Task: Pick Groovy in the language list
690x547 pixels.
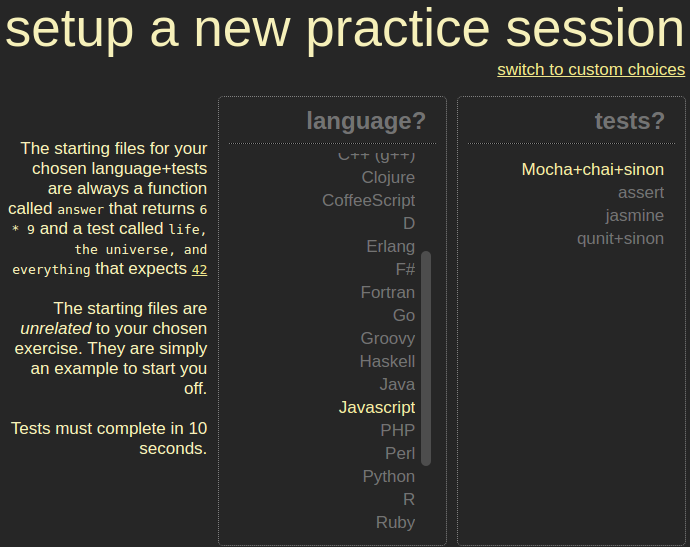Action: click(387, 338)
